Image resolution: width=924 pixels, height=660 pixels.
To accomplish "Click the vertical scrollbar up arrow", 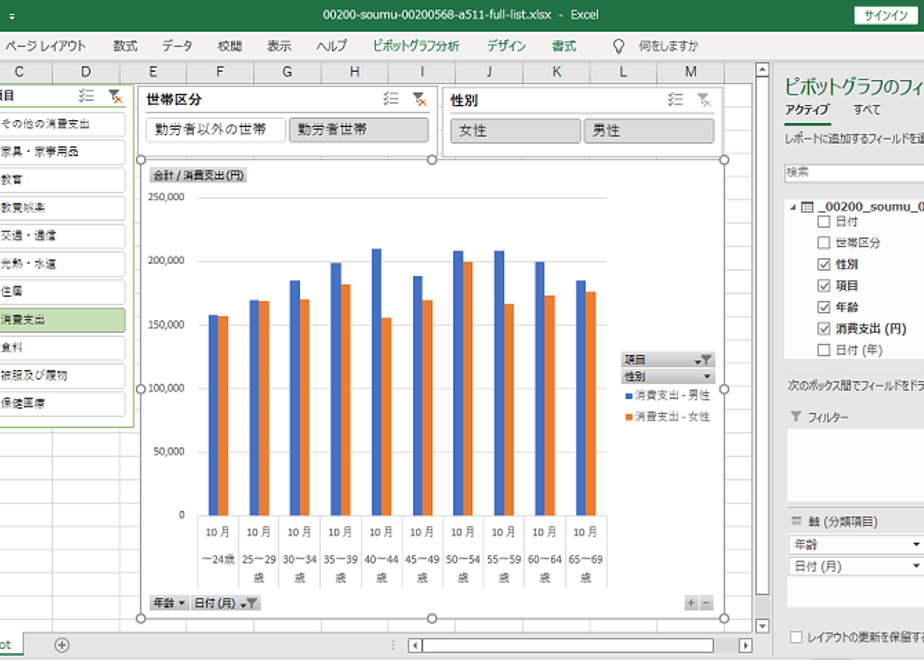I will coord(762,70).
